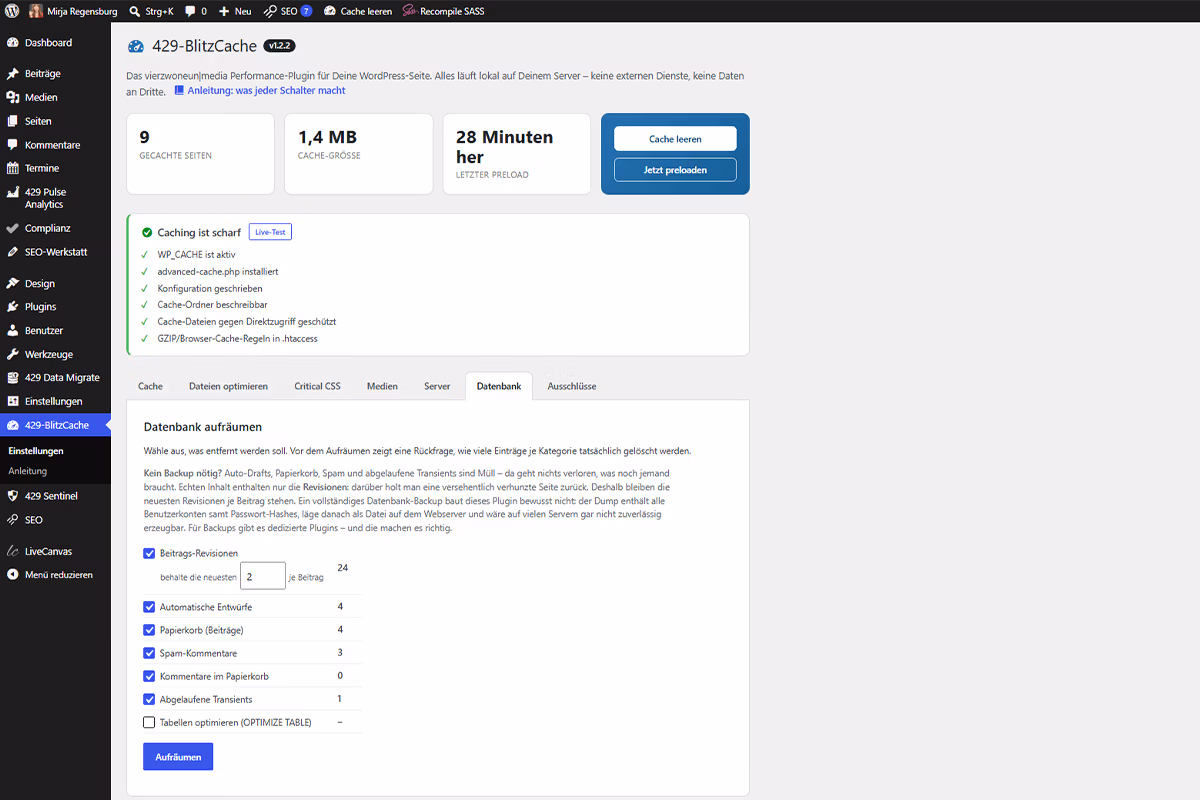Click the Dashboard gauge icon in sidebar
Viewport: 1200px width, 800px height.
click(13, 43)
